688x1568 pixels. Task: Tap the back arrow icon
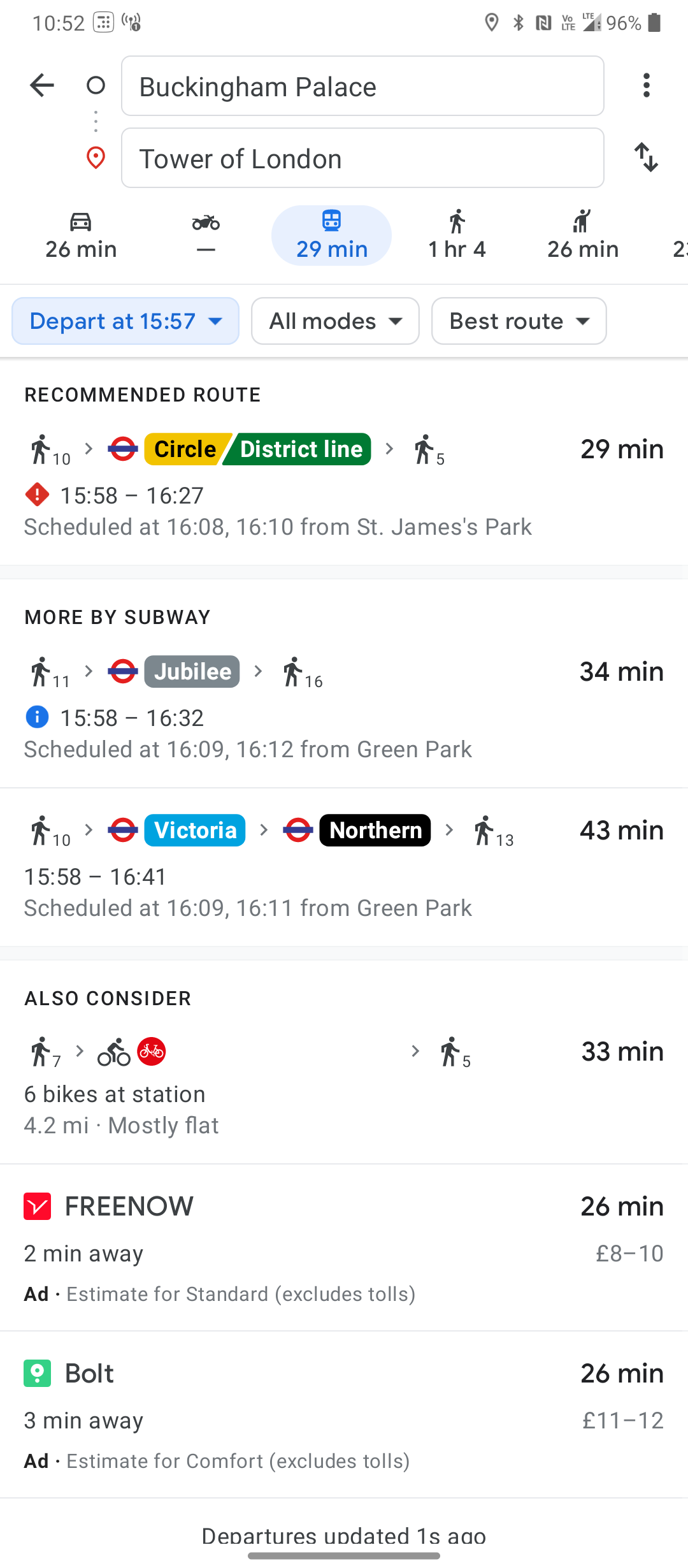[x=42, y=85]
